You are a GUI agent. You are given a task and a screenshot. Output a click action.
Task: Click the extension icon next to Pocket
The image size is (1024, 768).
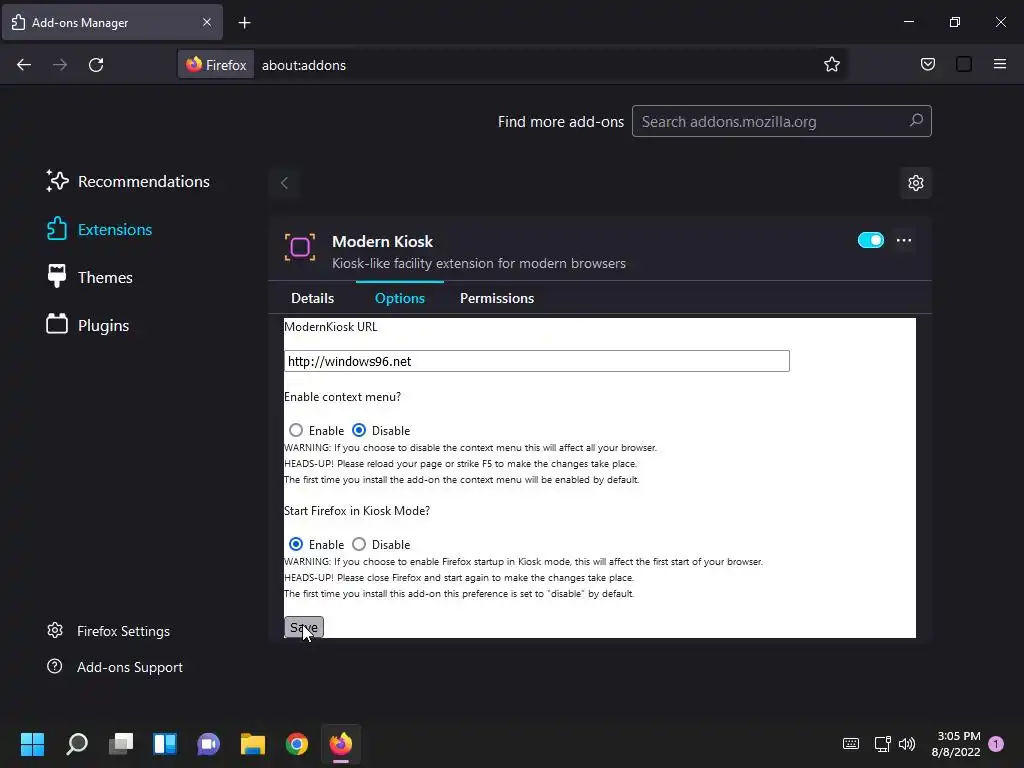click(x=964, y=65)
